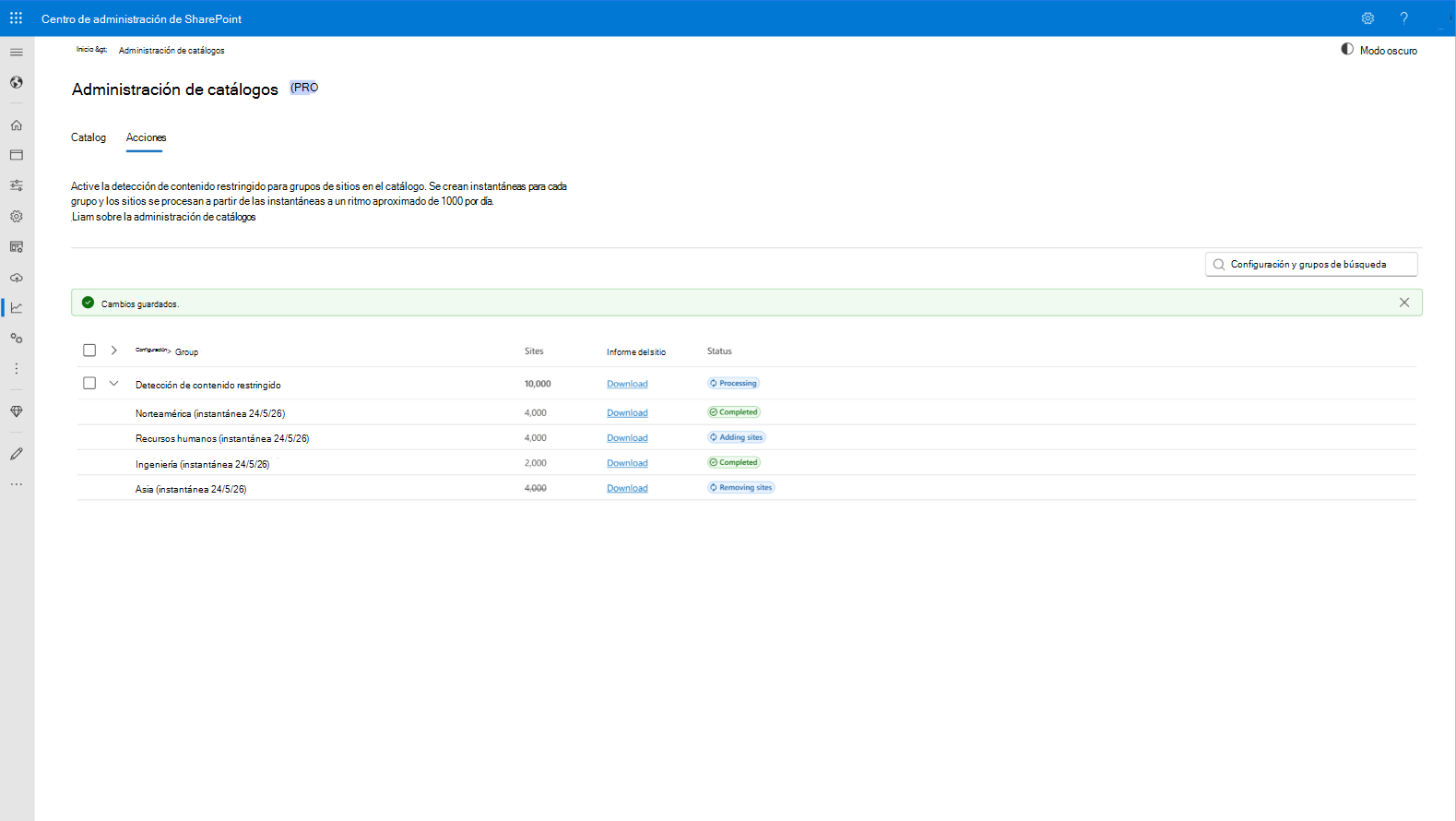Click the Home icon in left sidebar
The width and height of the screenshot is (1456, 821).
pyautogui.click(x=17, y=125)
